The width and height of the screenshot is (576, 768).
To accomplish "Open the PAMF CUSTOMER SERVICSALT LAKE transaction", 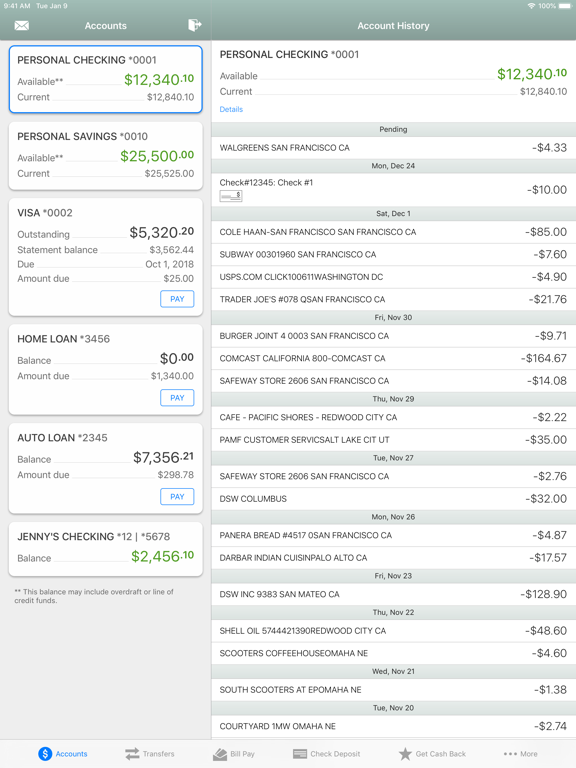I will [x=394, y=440].
